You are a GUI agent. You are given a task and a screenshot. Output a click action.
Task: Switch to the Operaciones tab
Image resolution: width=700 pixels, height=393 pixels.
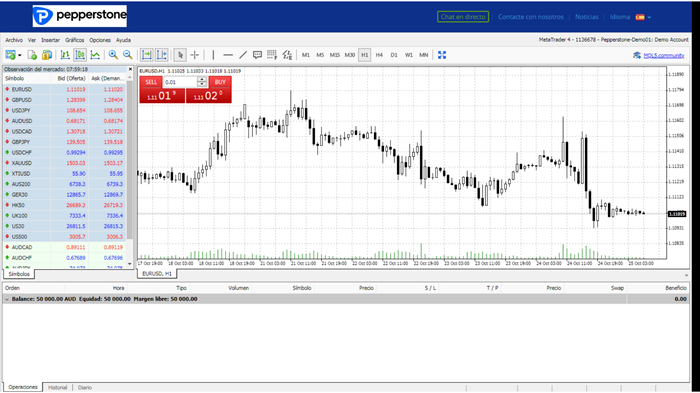point(23,387)
